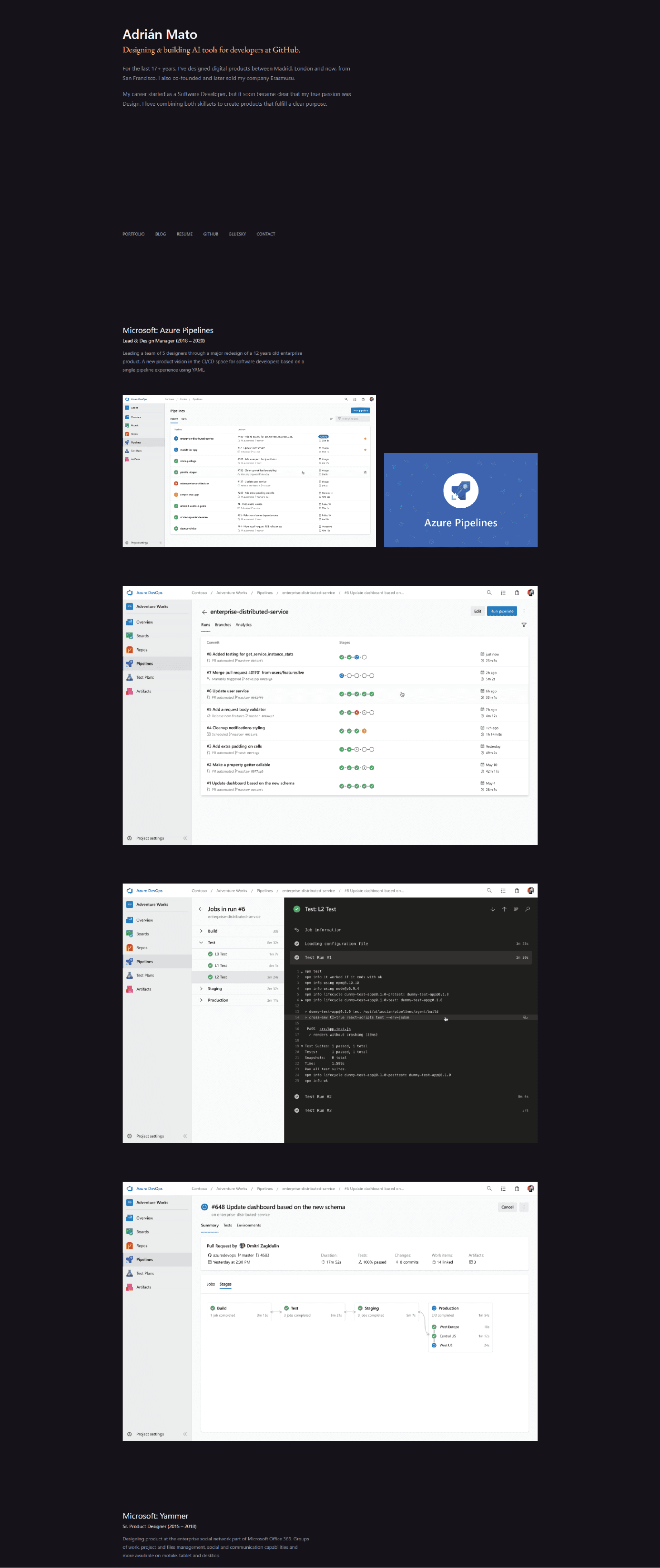
Task: Click search icon in runs list screenshot header
Action: coord(489,592)
